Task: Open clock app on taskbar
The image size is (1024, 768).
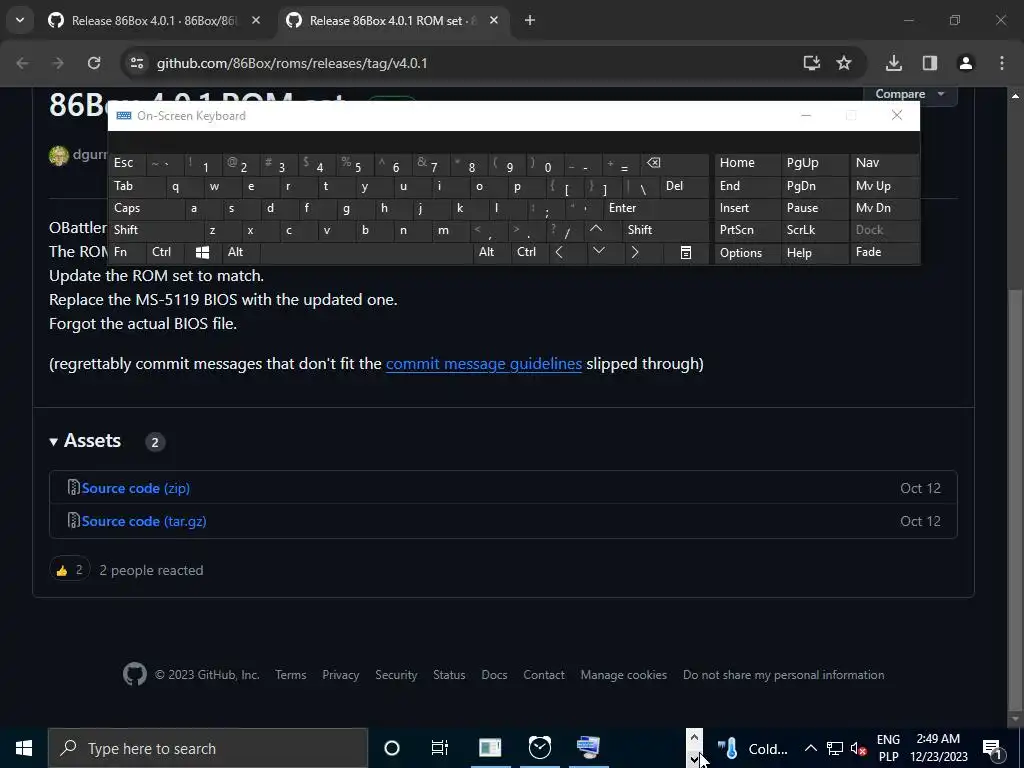Action: point(539,748)
